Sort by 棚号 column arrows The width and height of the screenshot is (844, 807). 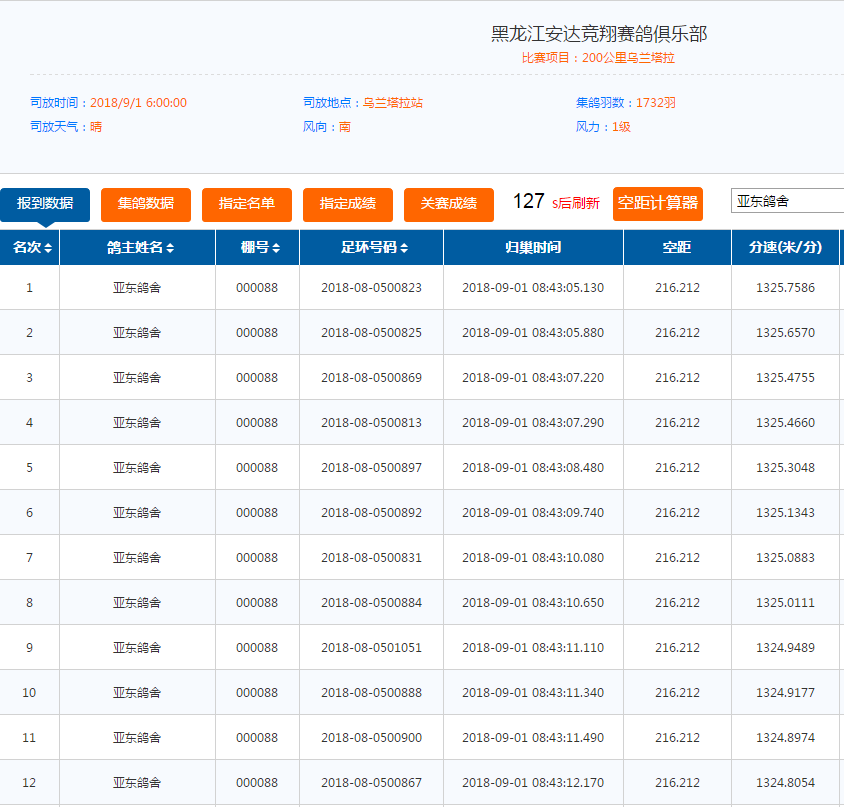pyautogui.click(x=276, y=248)
